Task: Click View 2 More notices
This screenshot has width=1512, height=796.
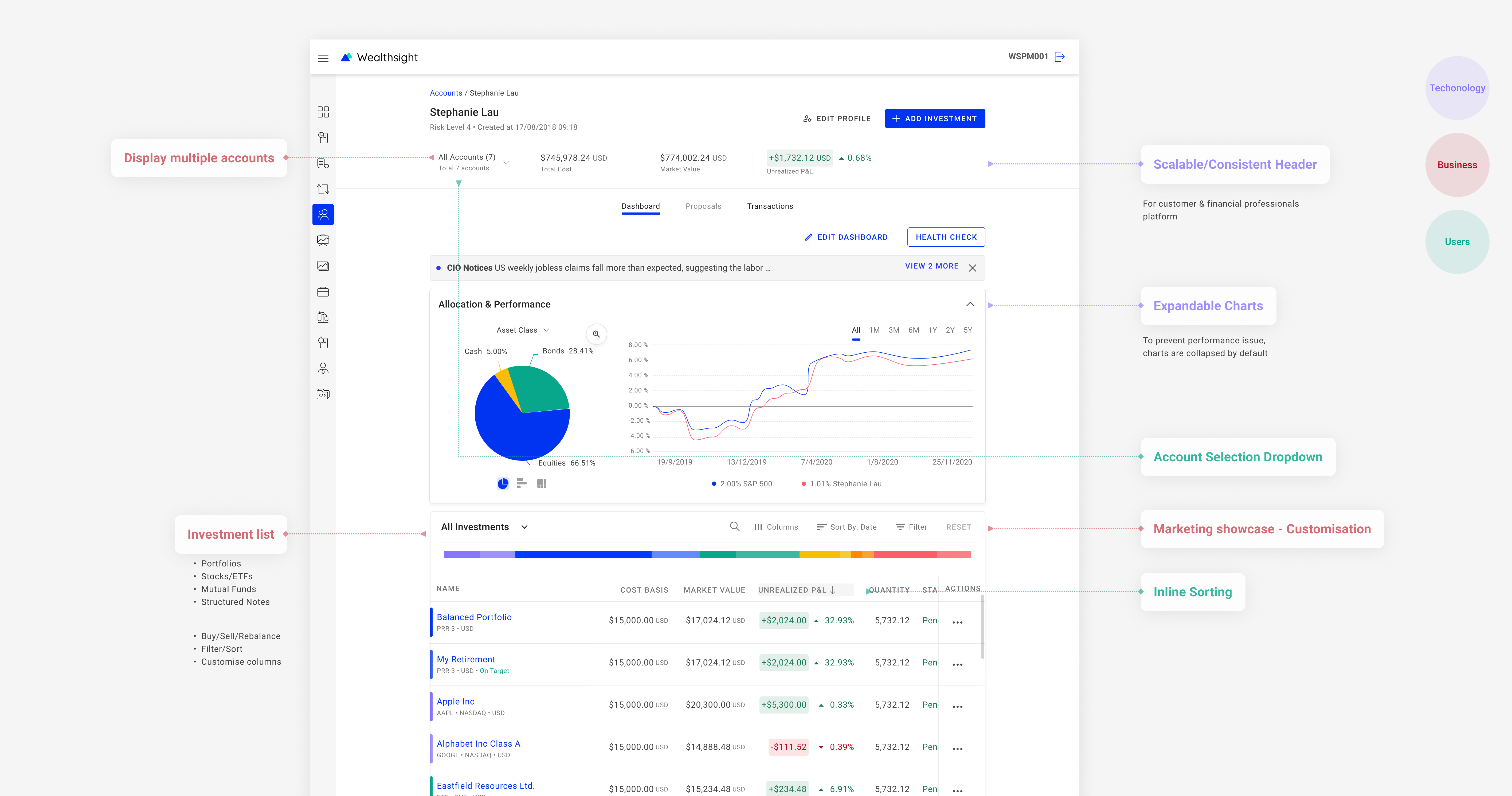Action: (931, 266)
